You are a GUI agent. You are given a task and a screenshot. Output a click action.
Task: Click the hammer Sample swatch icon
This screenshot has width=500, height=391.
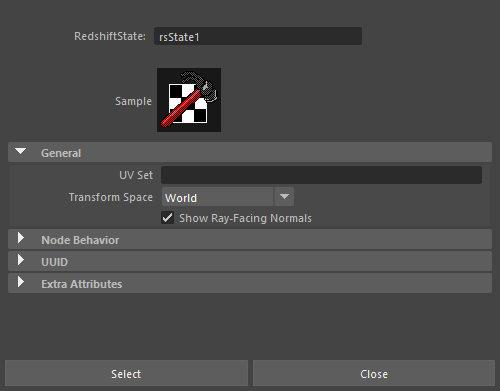point(189,100)
